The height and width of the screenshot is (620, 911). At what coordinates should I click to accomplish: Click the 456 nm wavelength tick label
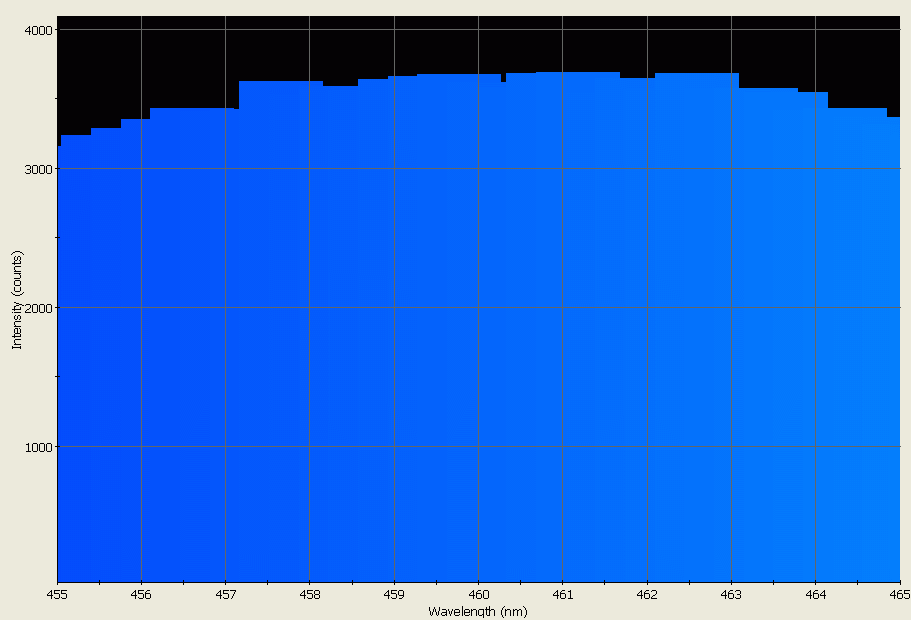point(141,593)
